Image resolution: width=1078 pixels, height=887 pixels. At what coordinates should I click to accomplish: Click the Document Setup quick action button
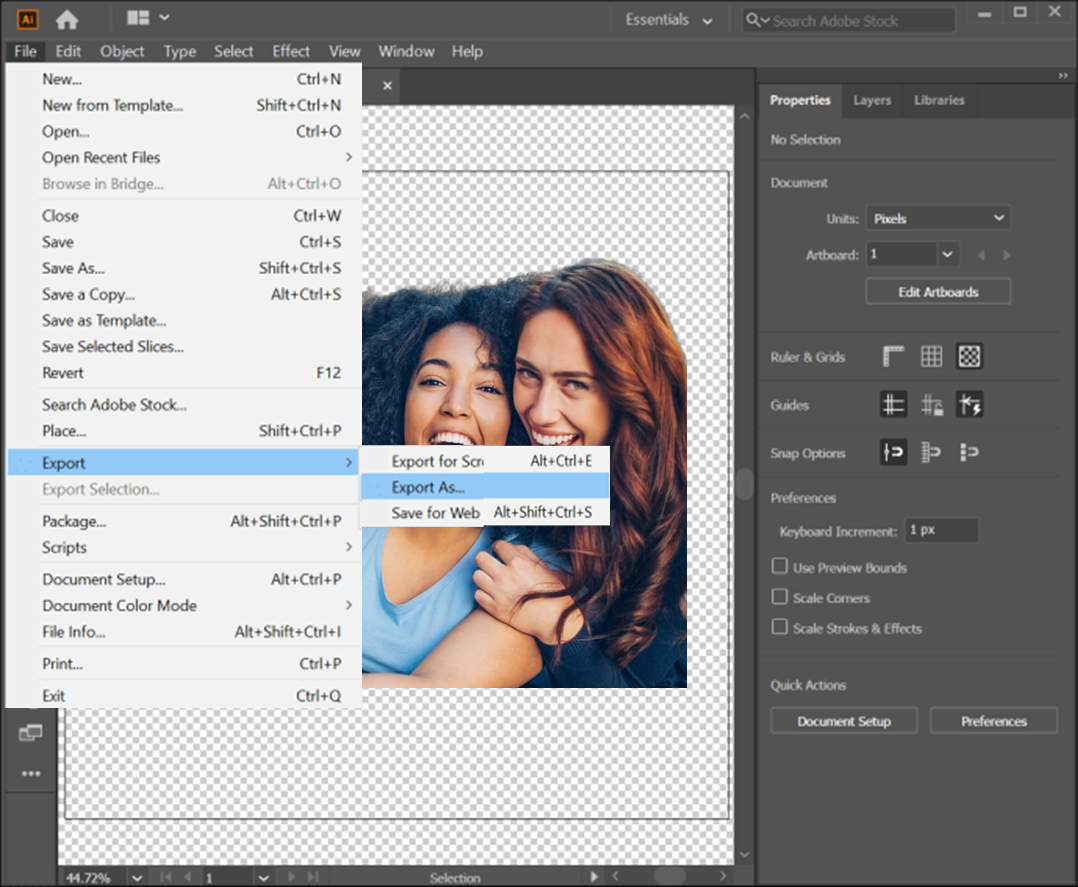[x=843, y=721]
